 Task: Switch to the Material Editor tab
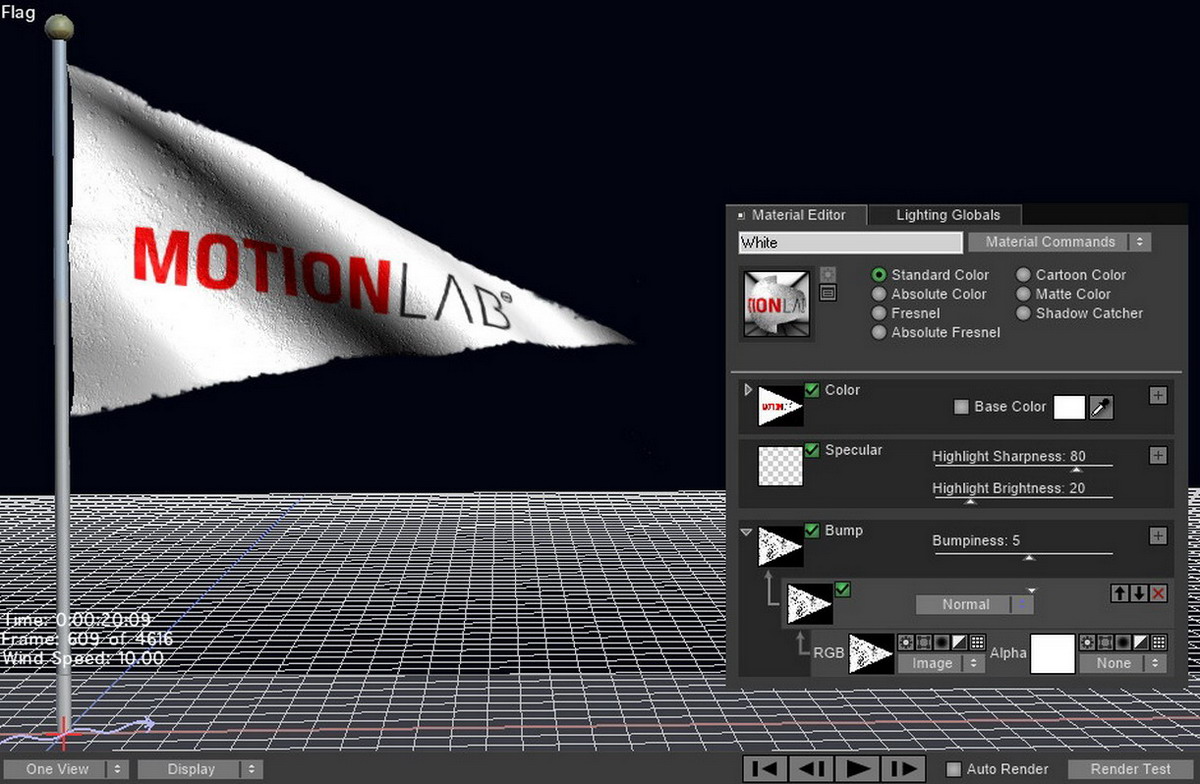(797, 215)
